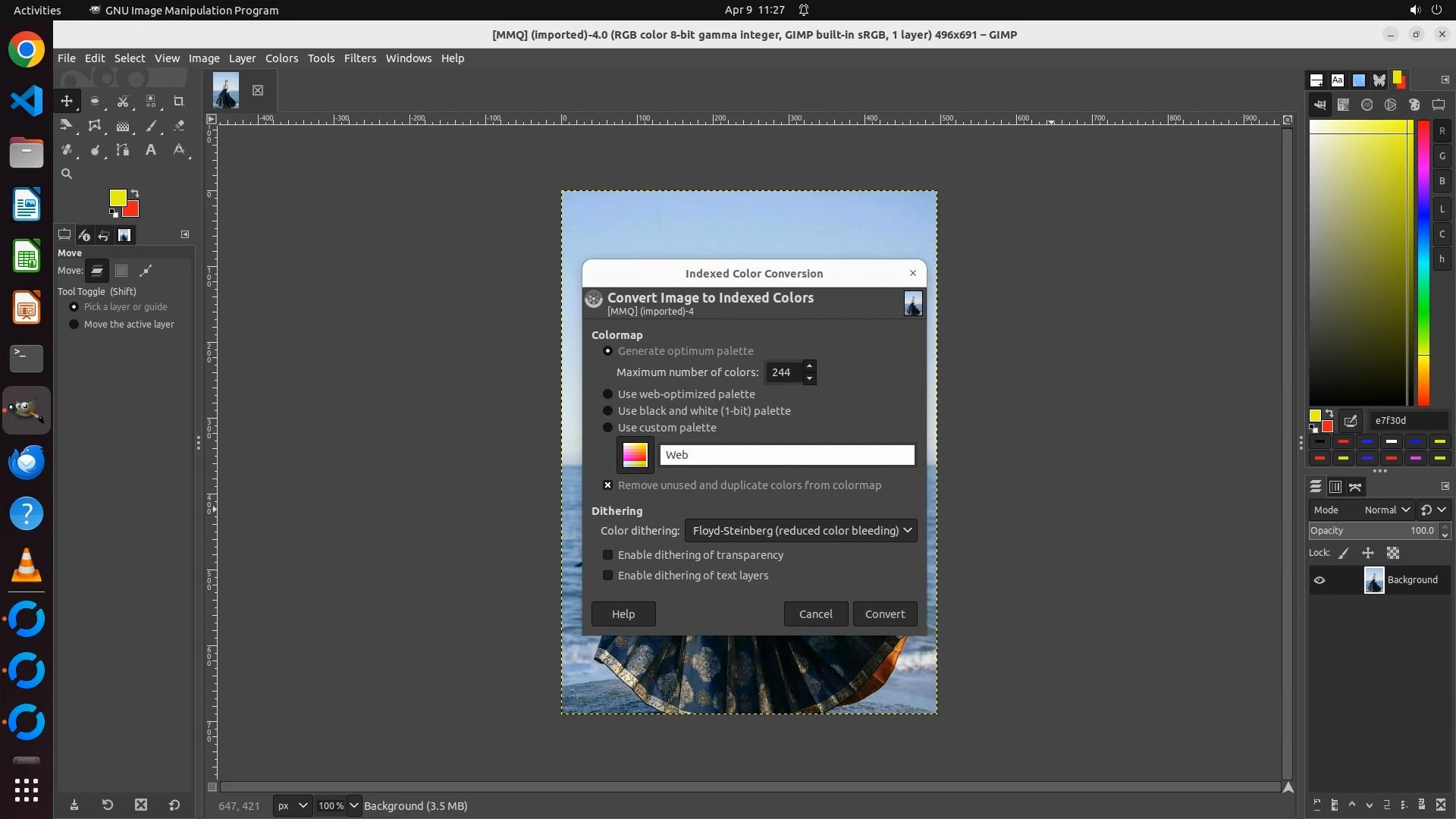Image resolution: width=1456 pixels, height=819 pixels.
Task: Select the Zoom magnifier tool
Action: pos(67,174)
